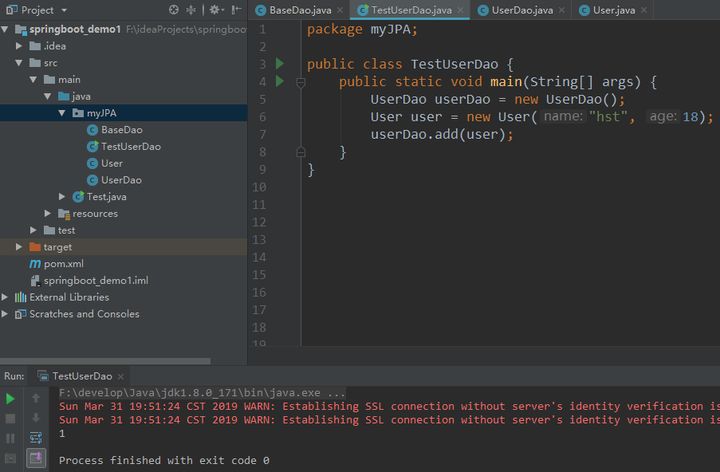
Task: Click run gutter icon beside main method
Action: point(280,81)
